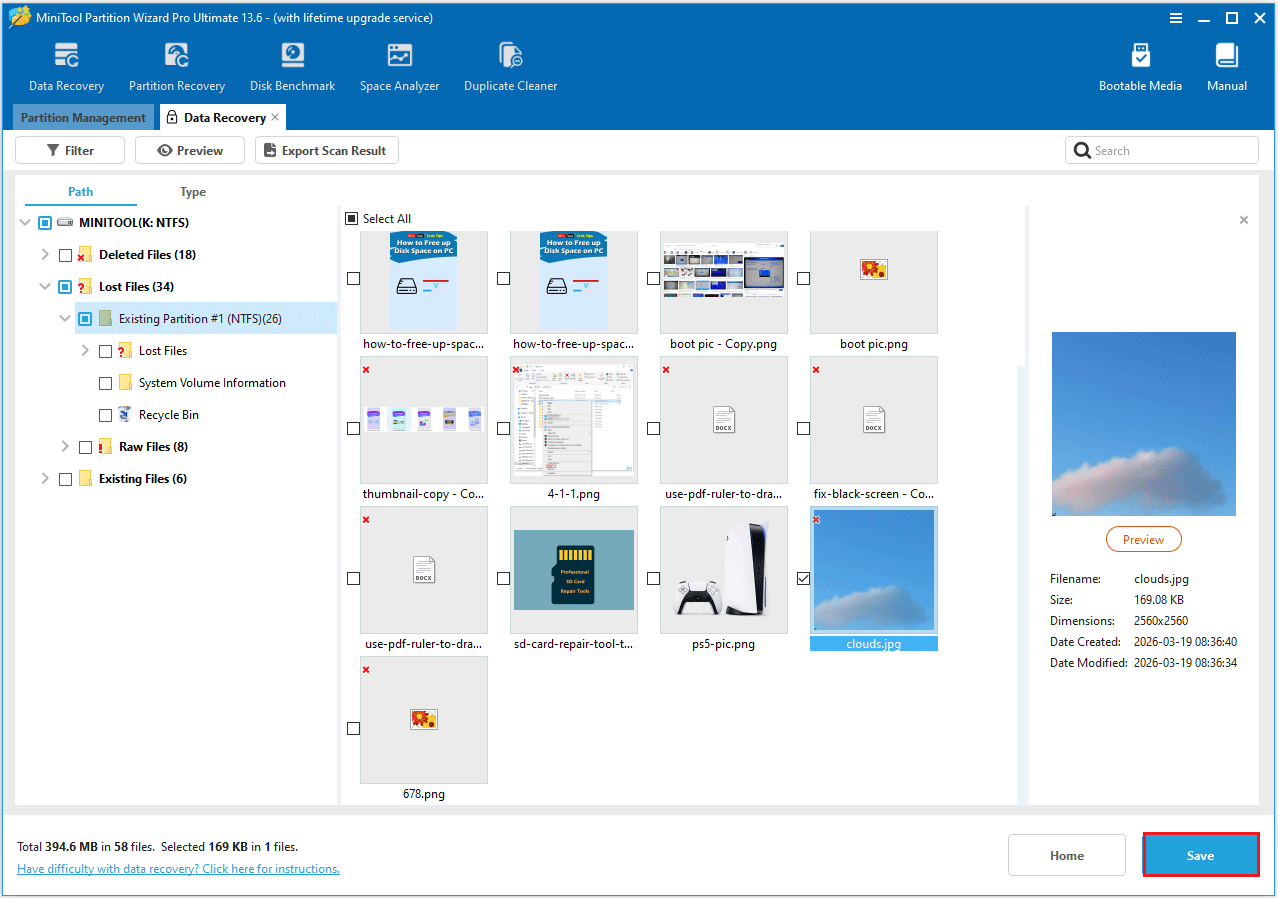The height and width of the screenshot is (898, 1278).
Task: Open the Manual icon
Action: [x=1226, y=66]
